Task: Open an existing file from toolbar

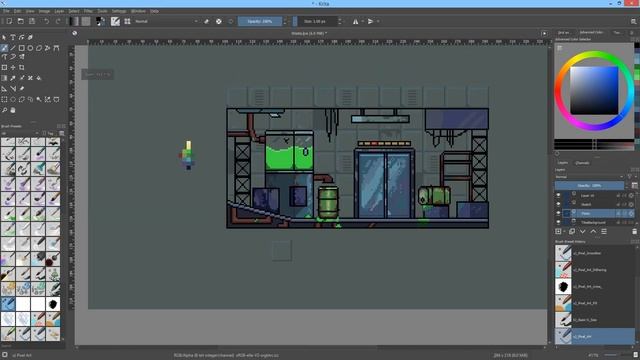Action: pyautogui.click(x=20, y=21)
